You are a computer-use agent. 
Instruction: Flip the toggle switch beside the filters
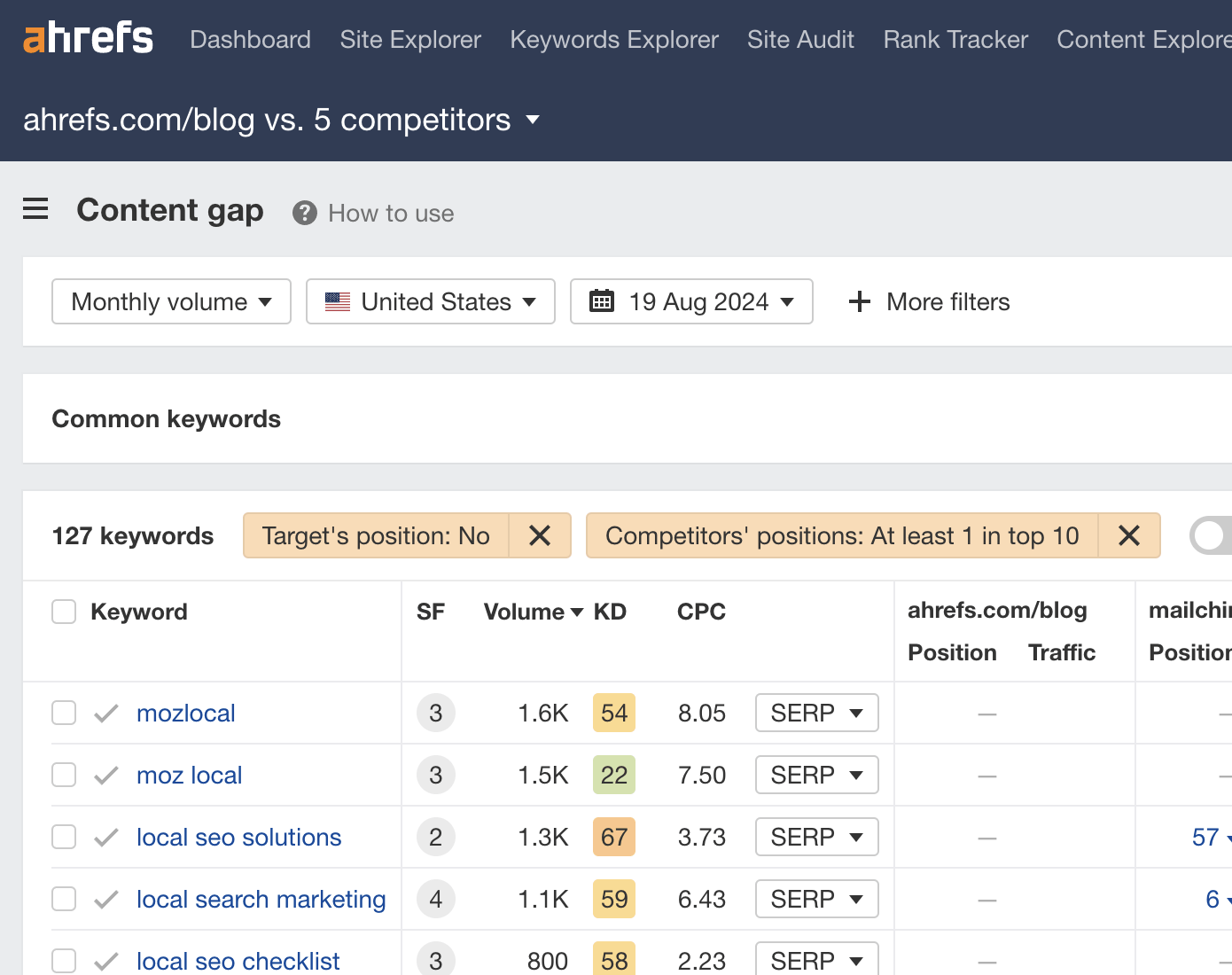1212,535
